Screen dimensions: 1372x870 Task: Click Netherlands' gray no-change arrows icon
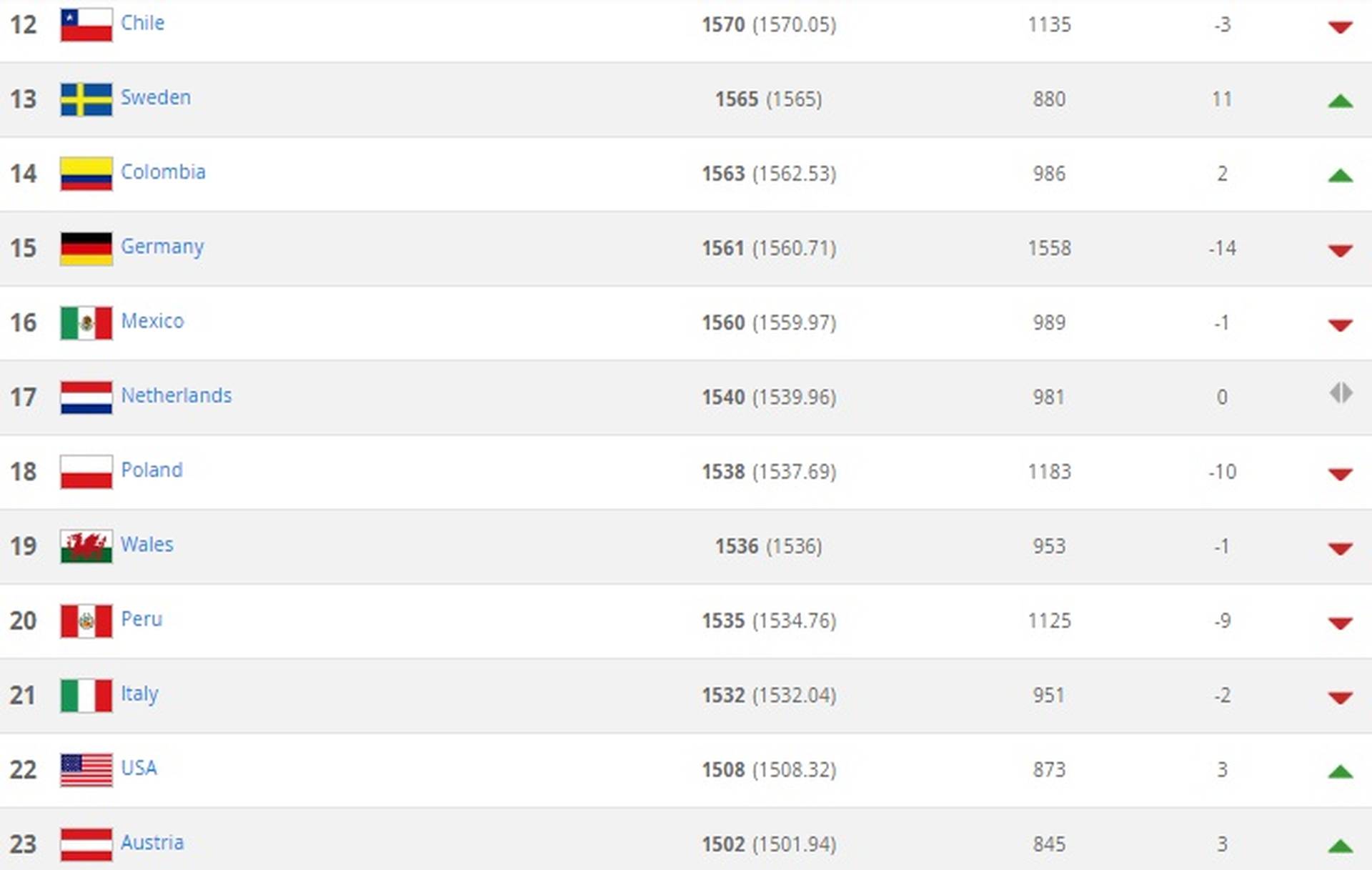point(1341,393)
